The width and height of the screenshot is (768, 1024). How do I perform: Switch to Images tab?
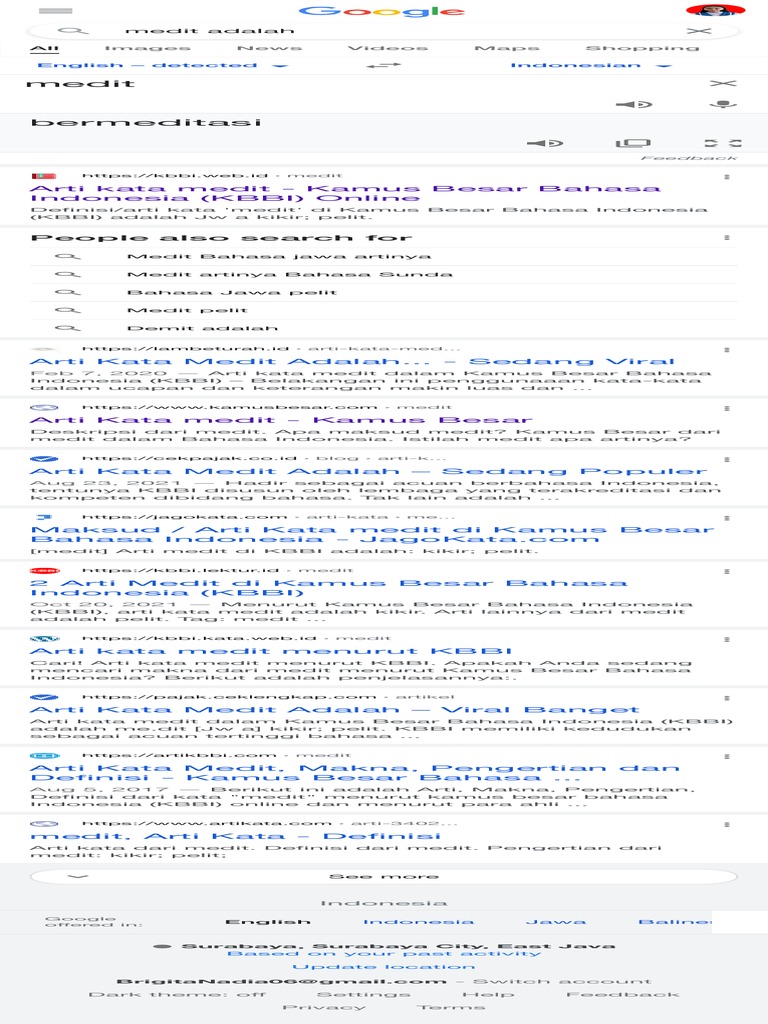coord(148,48)
